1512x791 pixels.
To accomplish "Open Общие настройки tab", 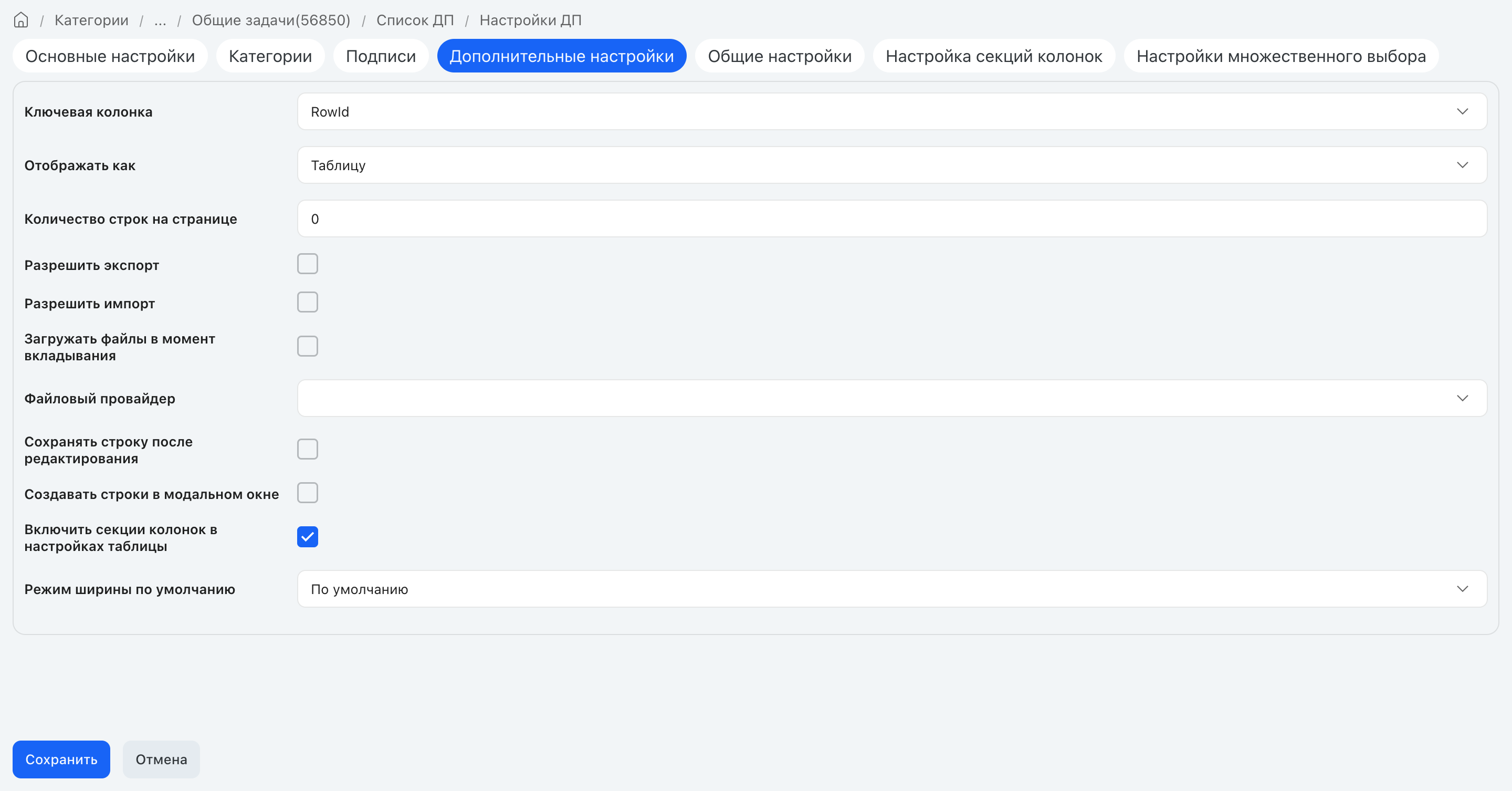I will pos(780,56).
